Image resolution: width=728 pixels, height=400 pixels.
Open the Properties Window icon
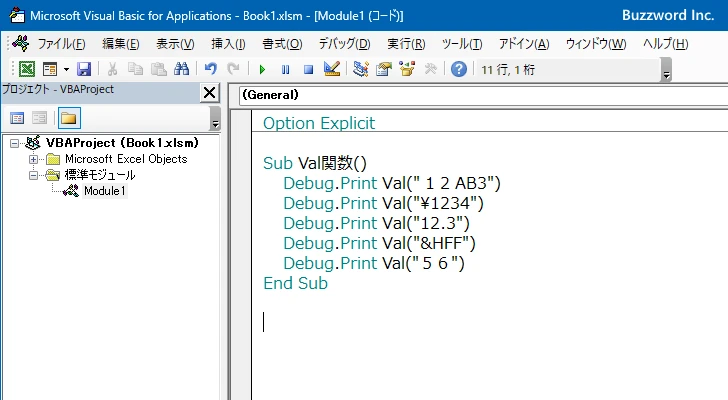click(x=384, y=69)
